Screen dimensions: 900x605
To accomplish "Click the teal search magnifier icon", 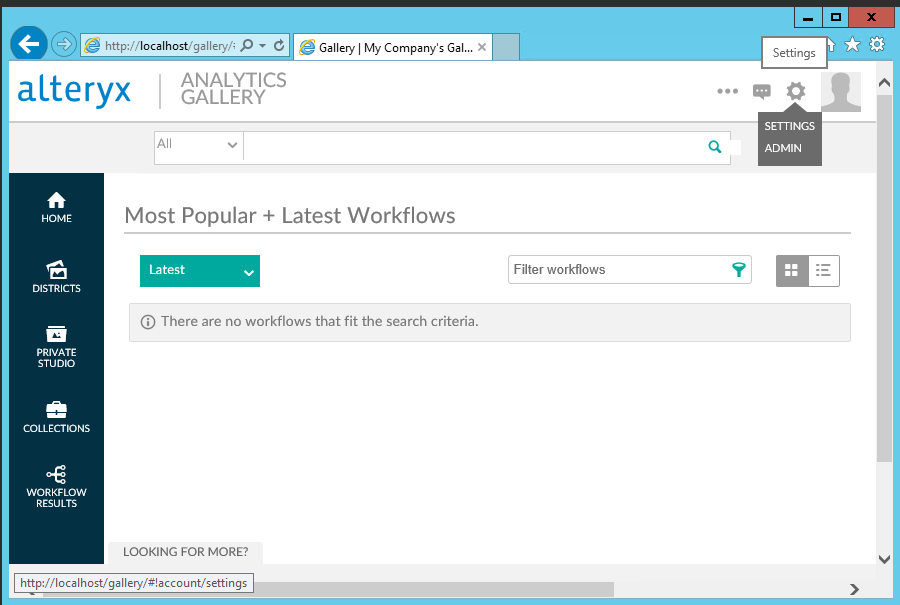I will click(x=714, y=146).
